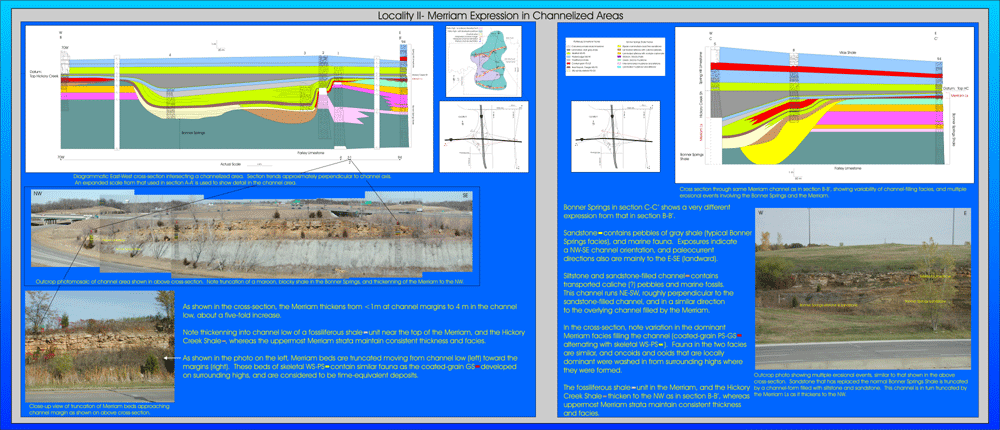Click paragraph 'In the cross-section, note variation in the dominant'
The width and height of the screenshot is (1000, 430).
(653, 348)
